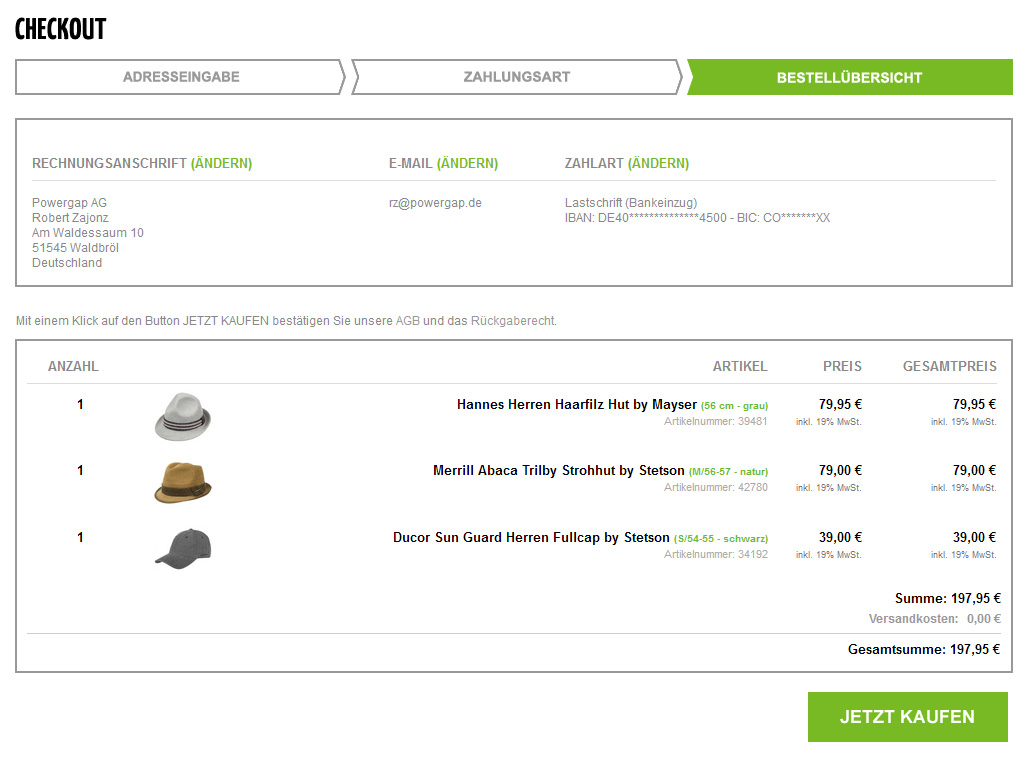Click the Hannes hat quantity 1
1030x764 pixels.
pos(80,405)
